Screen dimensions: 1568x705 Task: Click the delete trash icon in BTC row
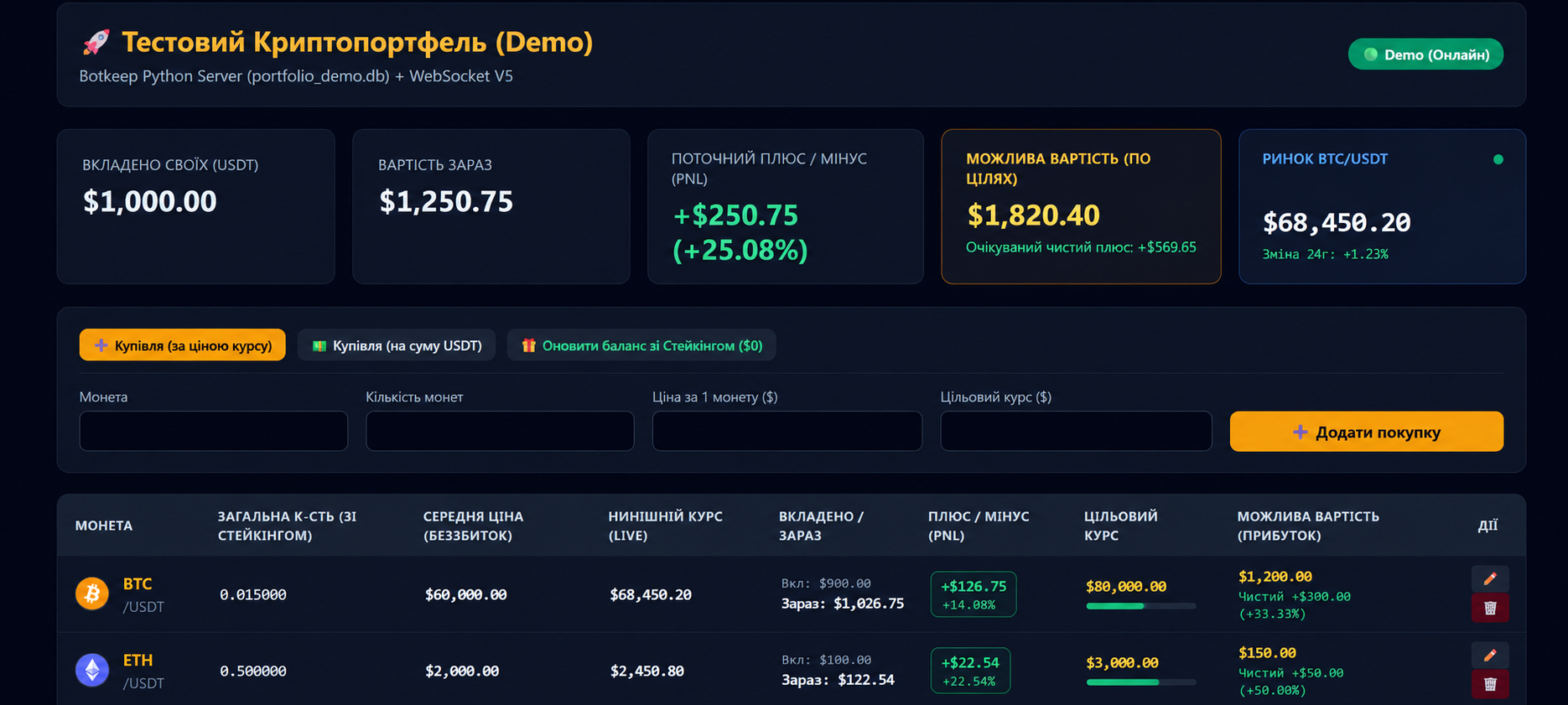coord(1490,608)
